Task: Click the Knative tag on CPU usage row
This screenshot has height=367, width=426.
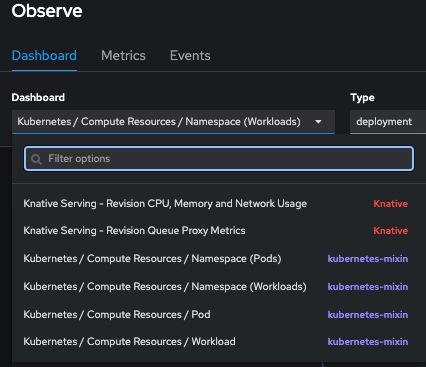Action: pyautogui.click(x=390, y=204)
